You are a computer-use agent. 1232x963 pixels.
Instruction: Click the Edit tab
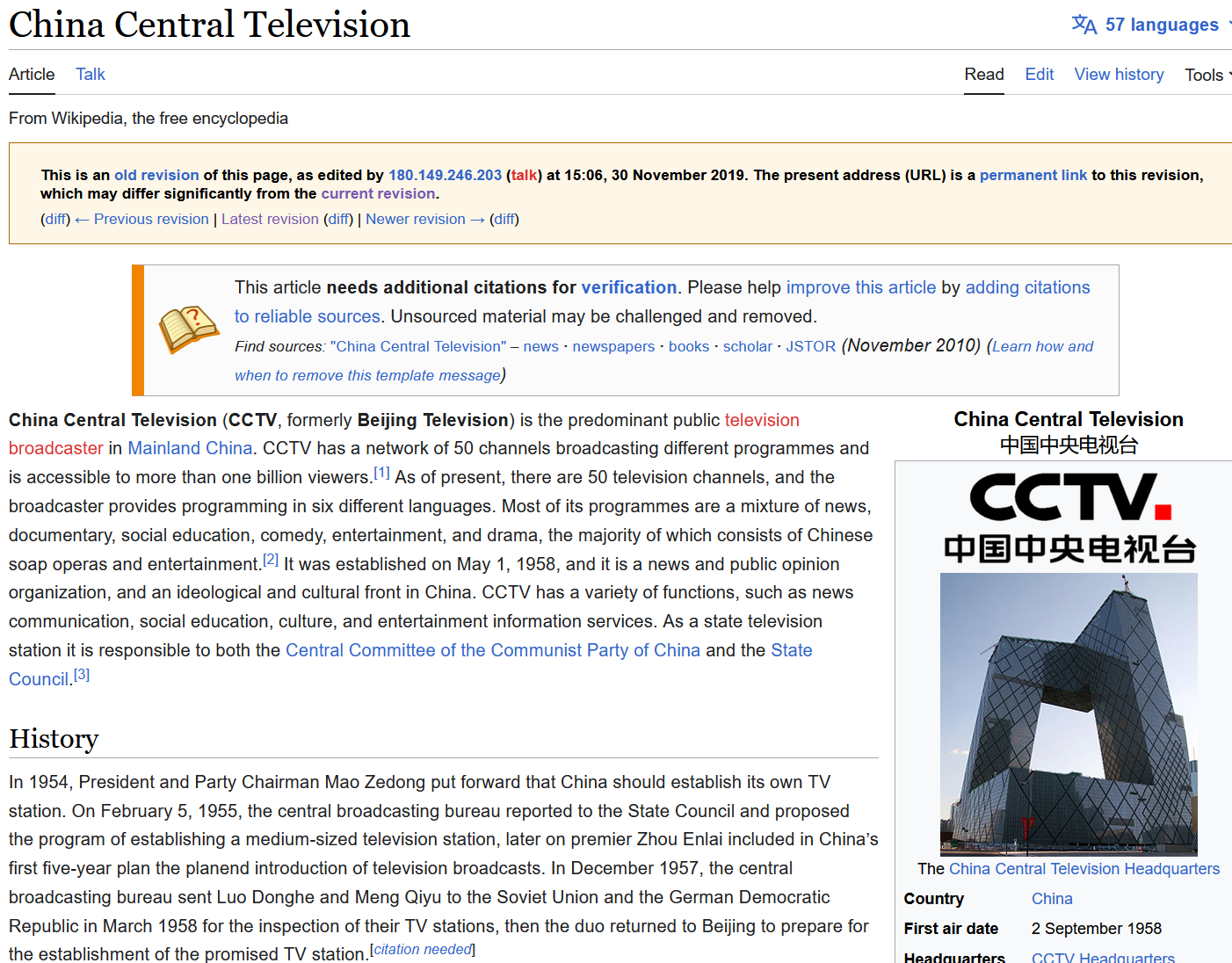1039,75
